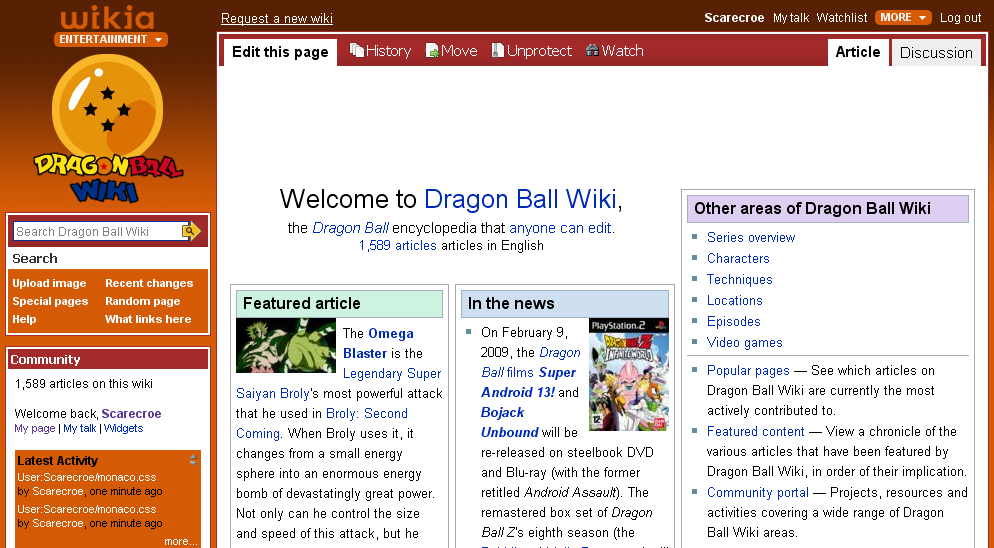994x548 pixels.
Task: Open the Omega Blaster article link
Action: tap(378, 343)
